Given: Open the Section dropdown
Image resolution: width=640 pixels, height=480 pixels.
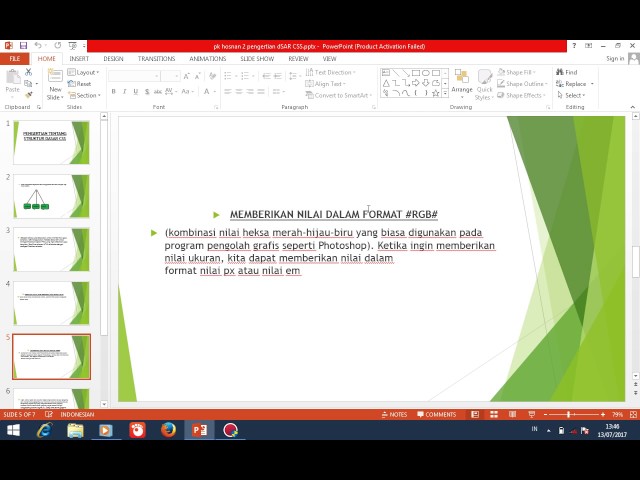Looking at the screenshot, I should pos(84,96).
